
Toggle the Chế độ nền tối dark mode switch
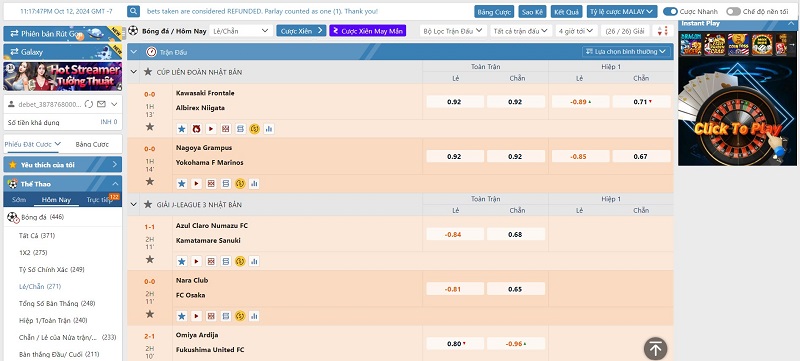[733, 11]
